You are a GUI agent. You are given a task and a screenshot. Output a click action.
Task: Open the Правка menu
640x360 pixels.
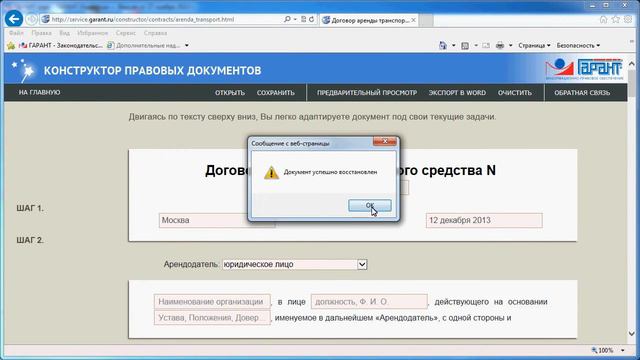click(x=41, y=33)
